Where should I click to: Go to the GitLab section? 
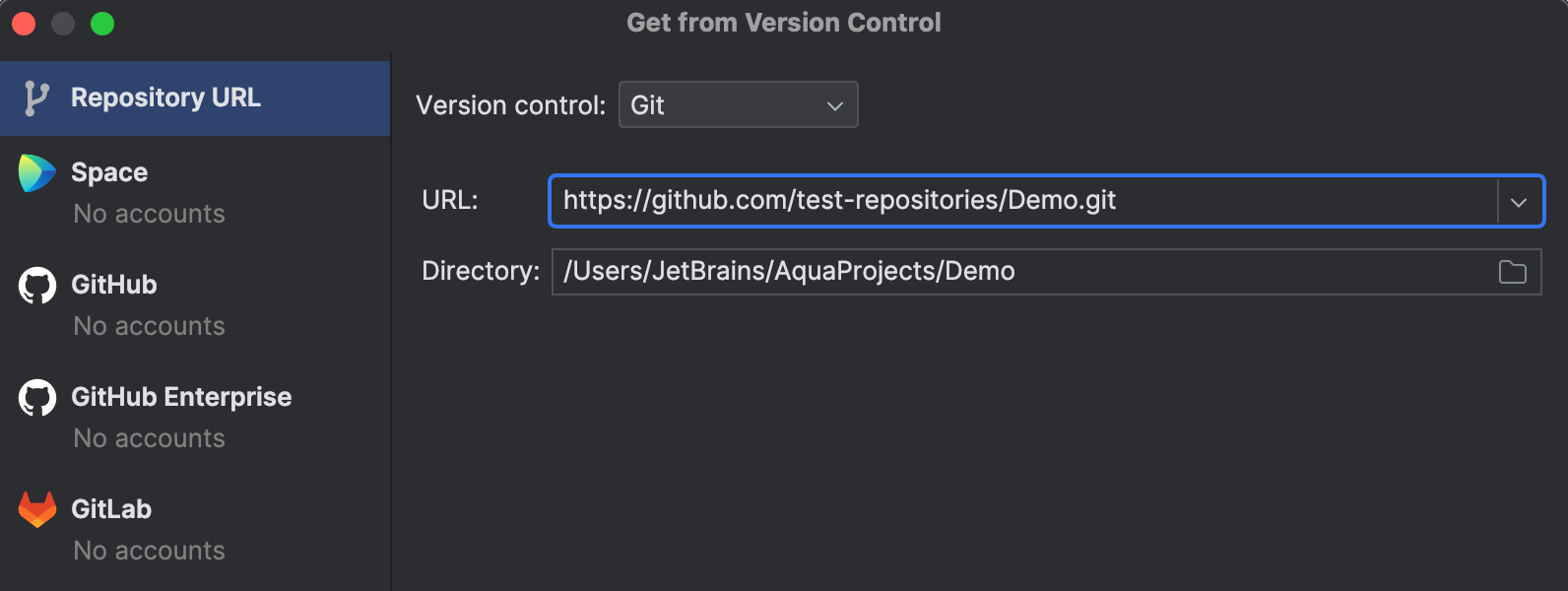[x=195, y=529]
